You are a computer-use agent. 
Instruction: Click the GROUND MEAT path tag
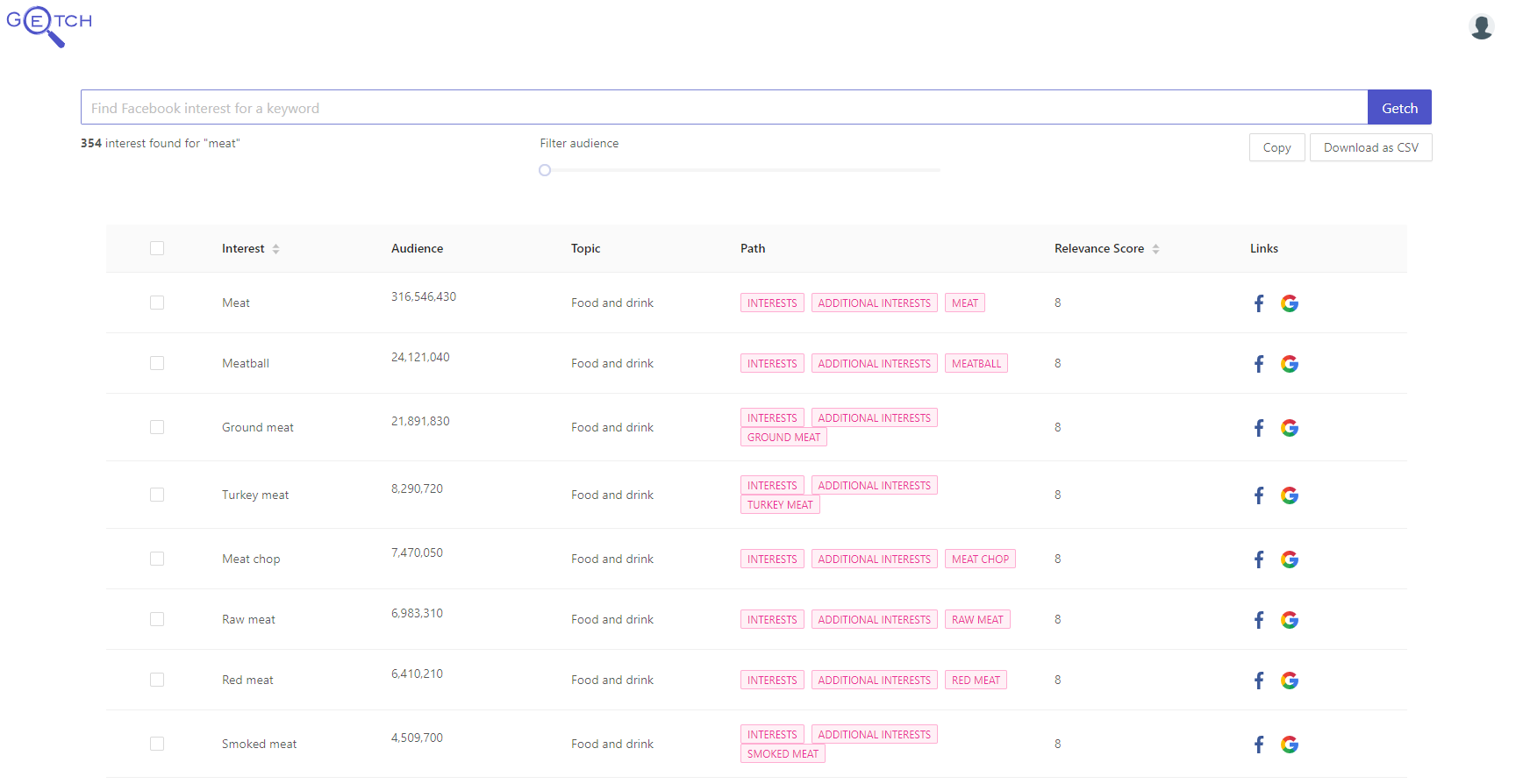[784, 438]
